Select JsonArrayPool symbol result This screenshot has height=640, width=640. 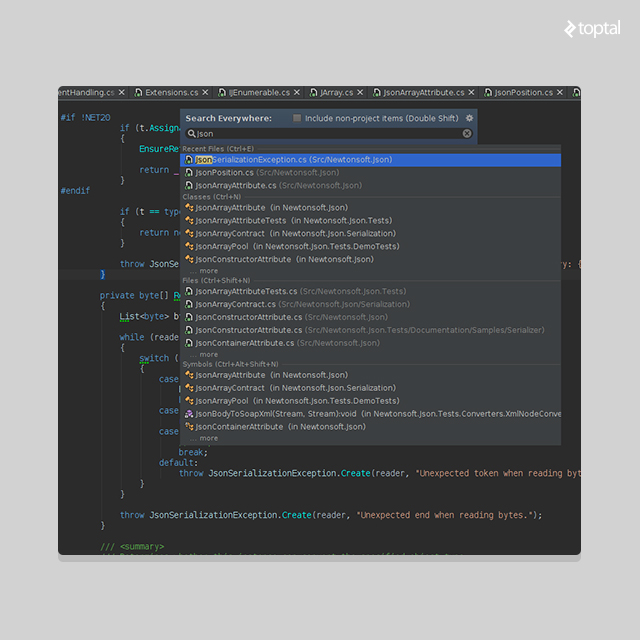click(x=371, y=401)
